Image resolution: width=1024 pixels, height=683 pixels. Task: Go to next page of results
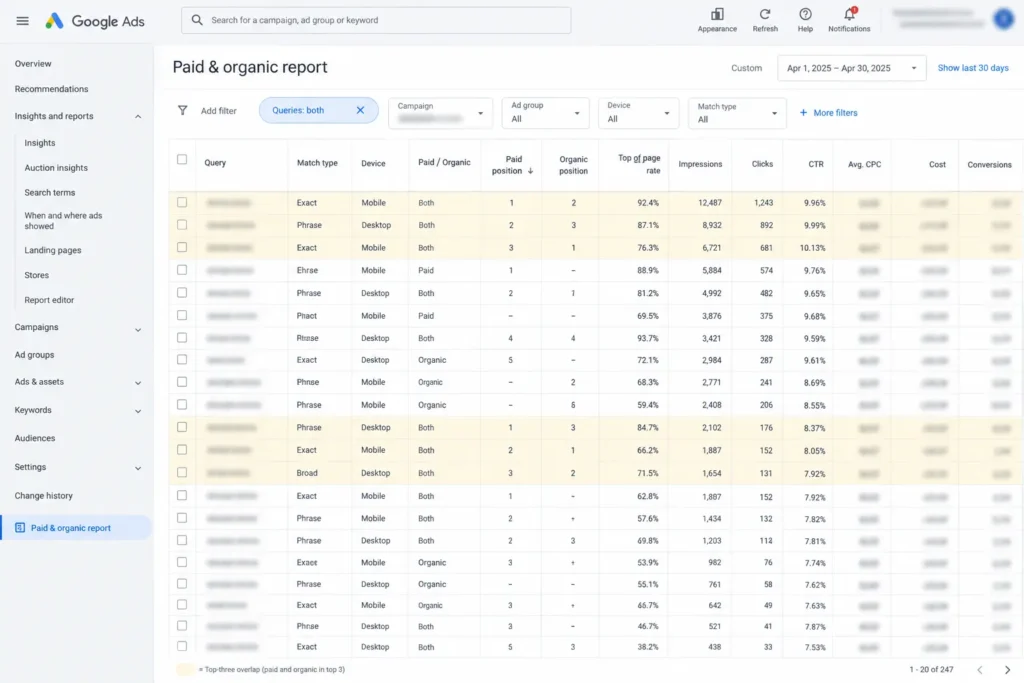coord(1007,669)
